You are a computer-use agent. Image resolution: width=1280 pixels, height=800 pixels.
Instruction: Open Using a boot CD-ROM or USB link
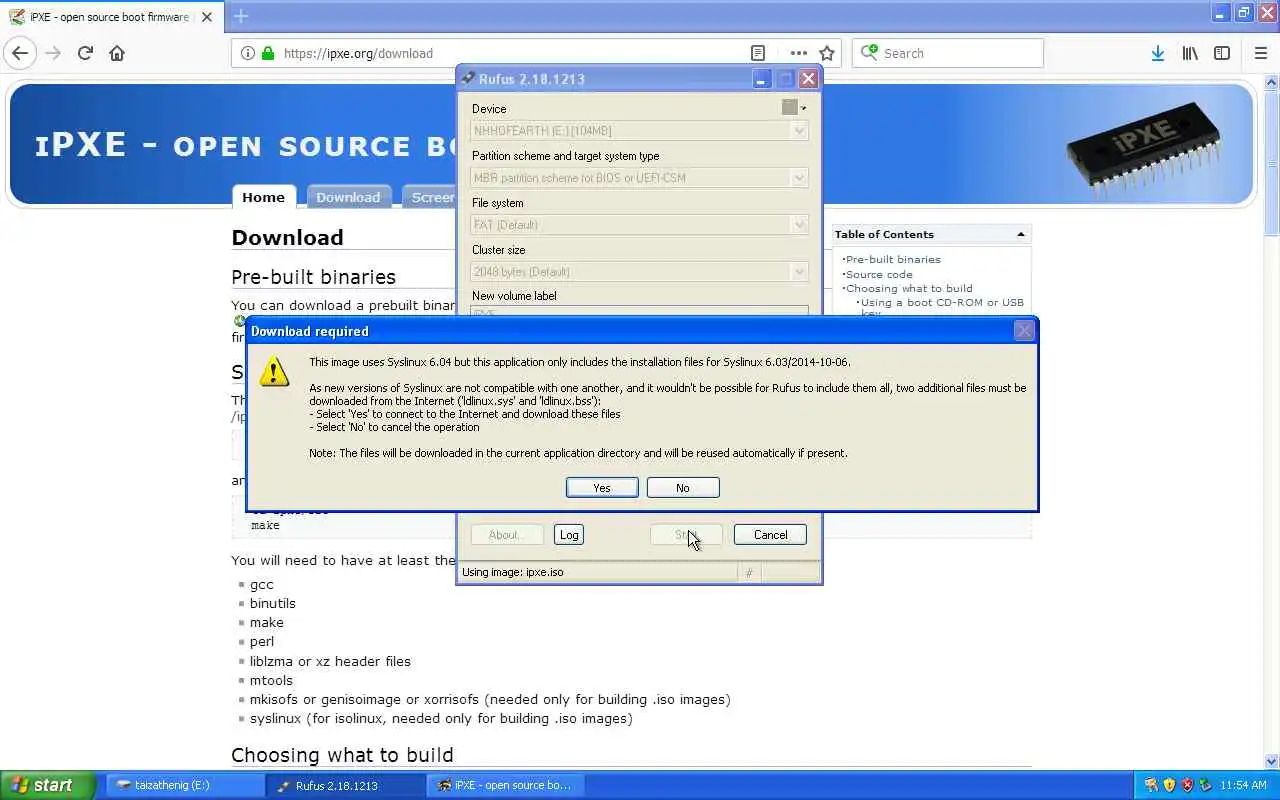[942, 302]
